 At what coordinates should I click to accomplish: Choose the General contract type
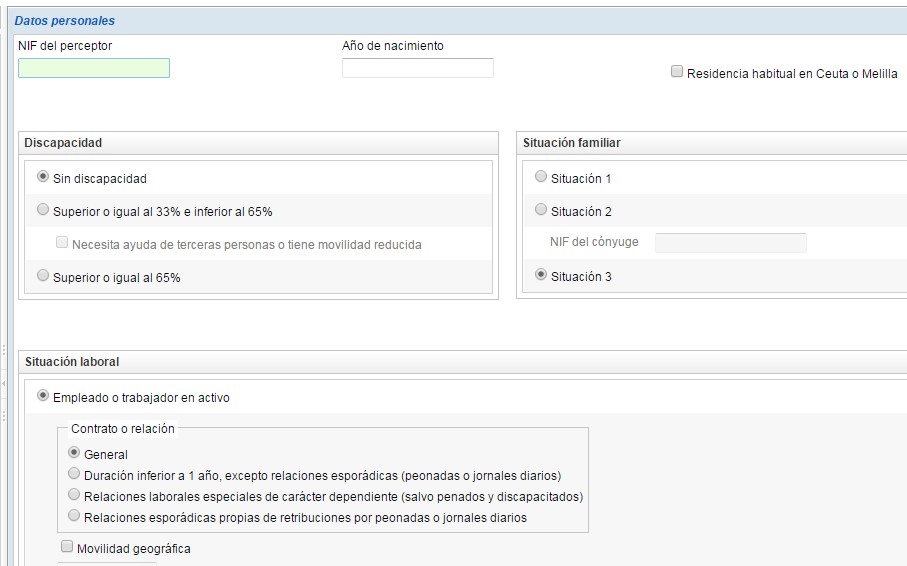74,453
